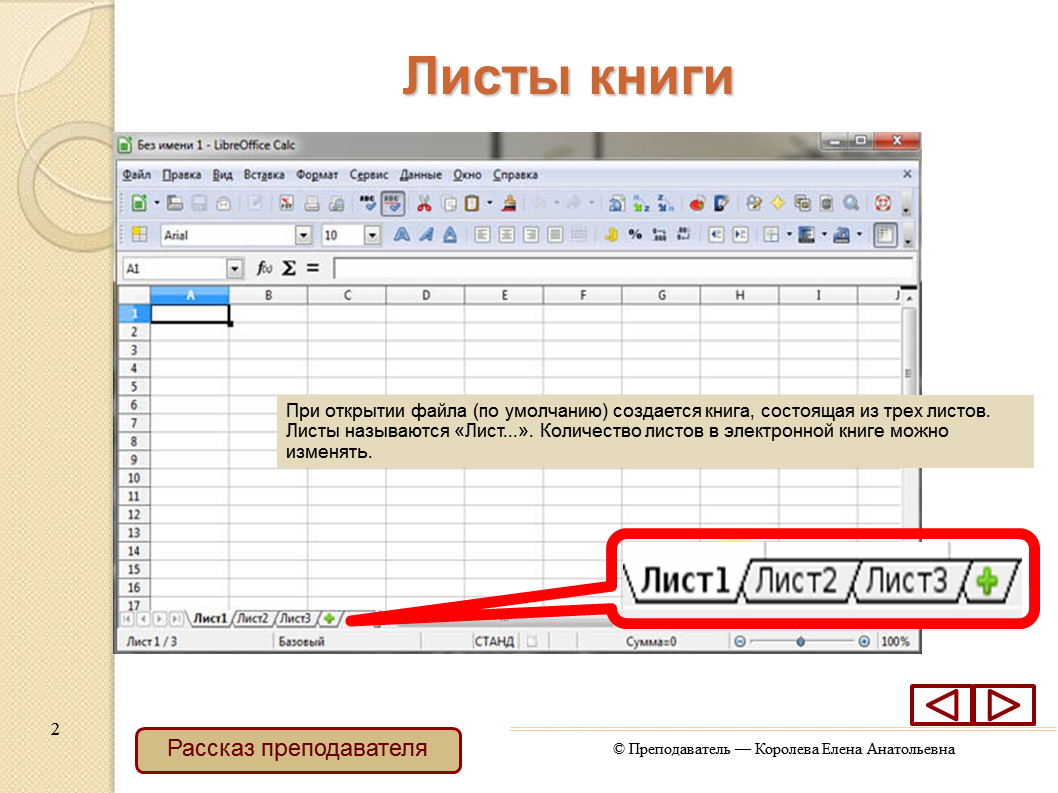Click Increase Indent icon
Image resolution: width=1058 pixels, height=793 pixels.
click(740, 235)
